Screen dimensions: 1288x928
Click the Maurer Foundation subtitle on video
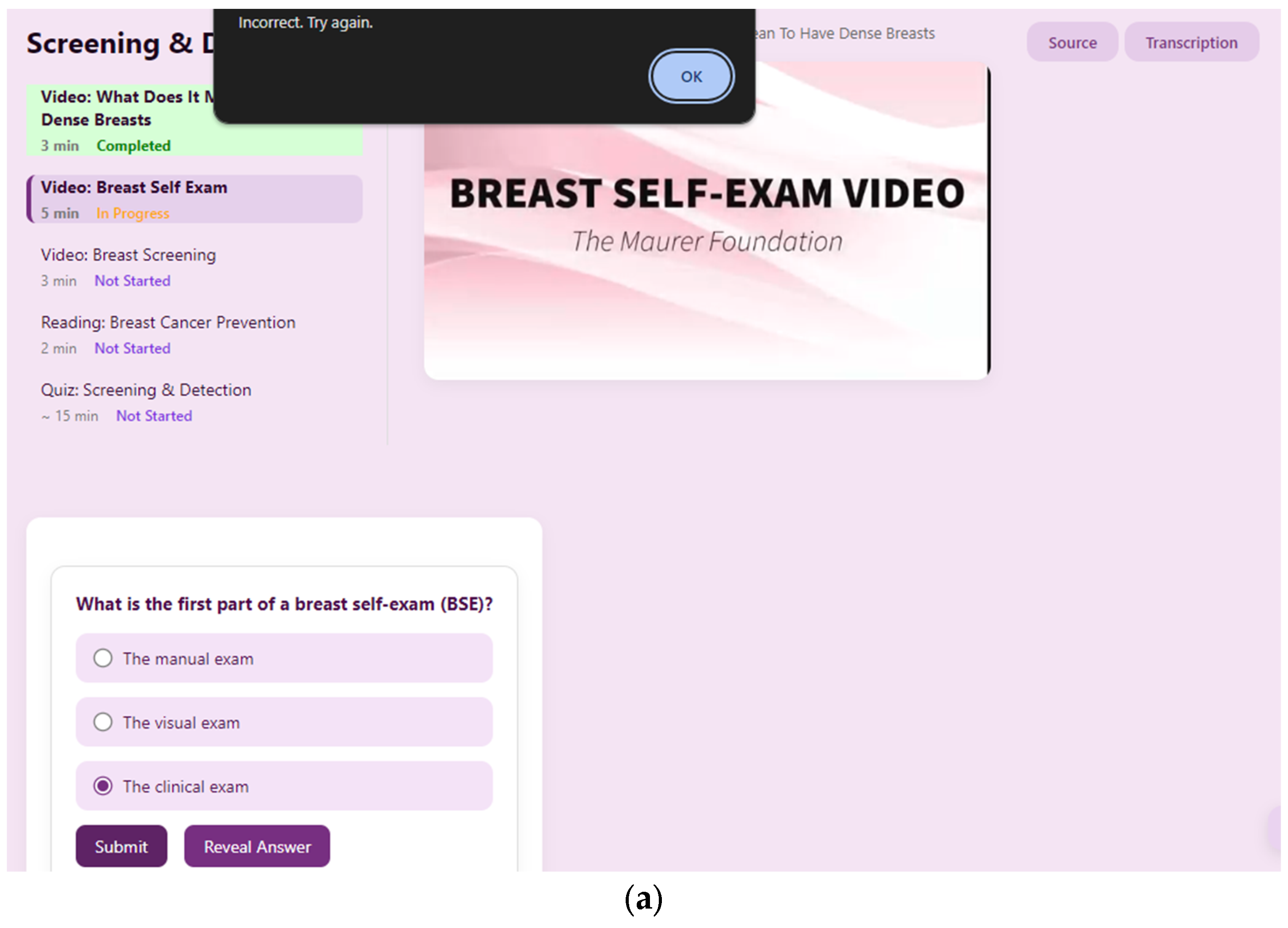point(707,242)
